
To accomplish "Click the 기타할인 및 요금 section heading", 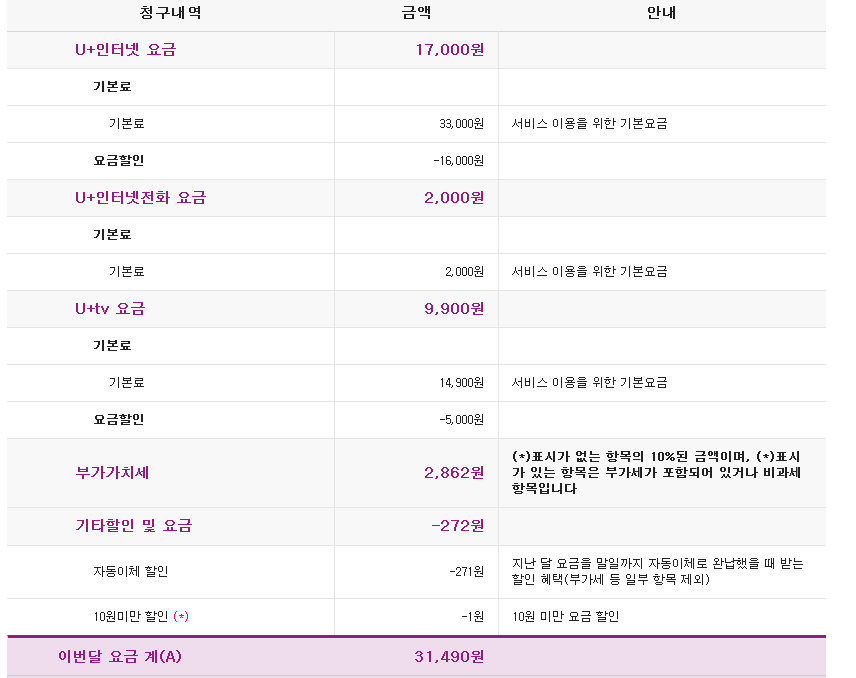I will pyautogui.click(x=134, y=526).
